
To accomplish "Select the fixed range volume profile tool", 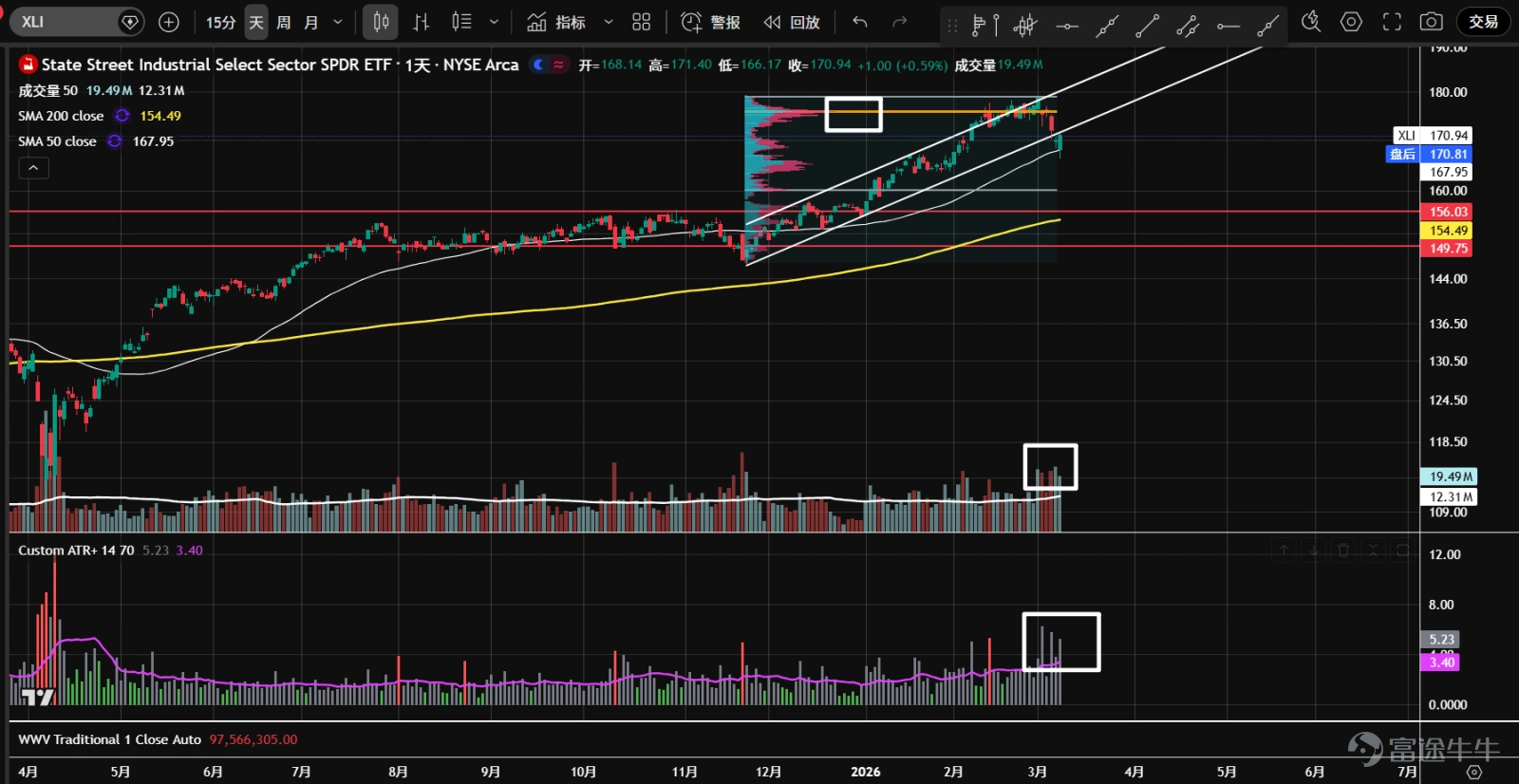I will point(985,26).
